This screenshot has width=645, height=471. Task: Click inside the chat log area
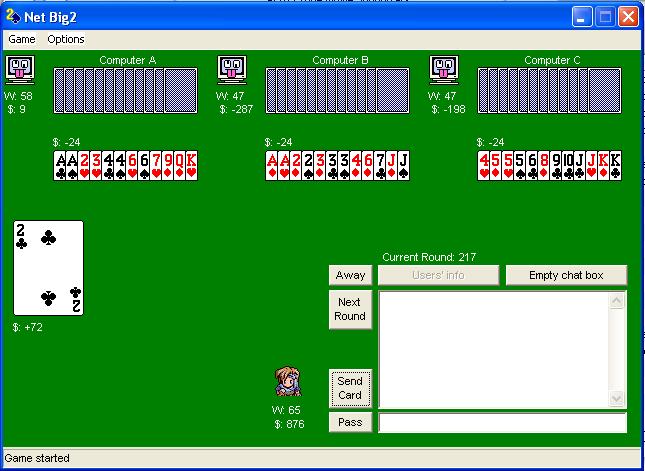493,350
